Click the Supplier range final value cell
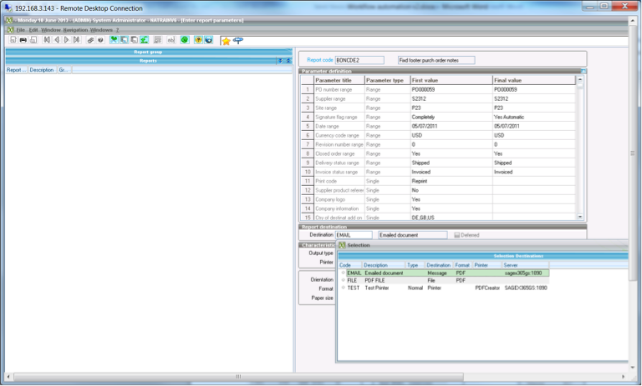 click(x=534, y=99)
